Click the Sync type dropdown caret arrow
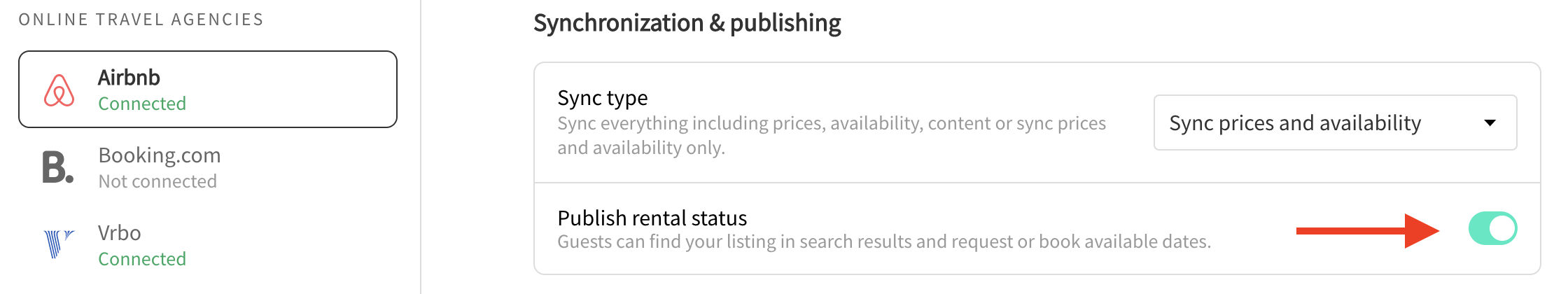Viewport: 1568px width, 294px height. point(1490,123)
